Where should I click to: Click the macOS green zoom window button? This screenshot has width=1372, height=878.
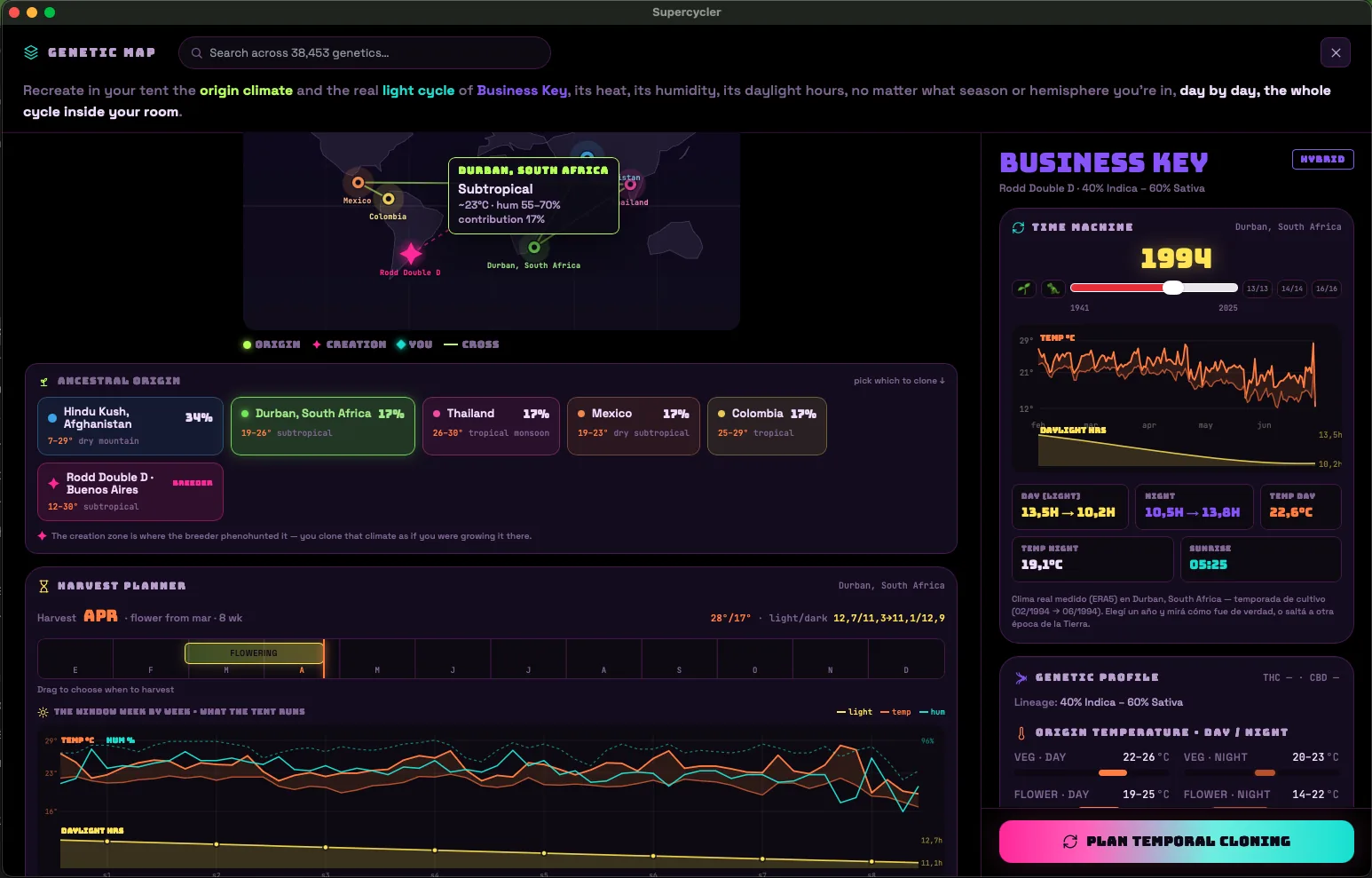point(50,12)
